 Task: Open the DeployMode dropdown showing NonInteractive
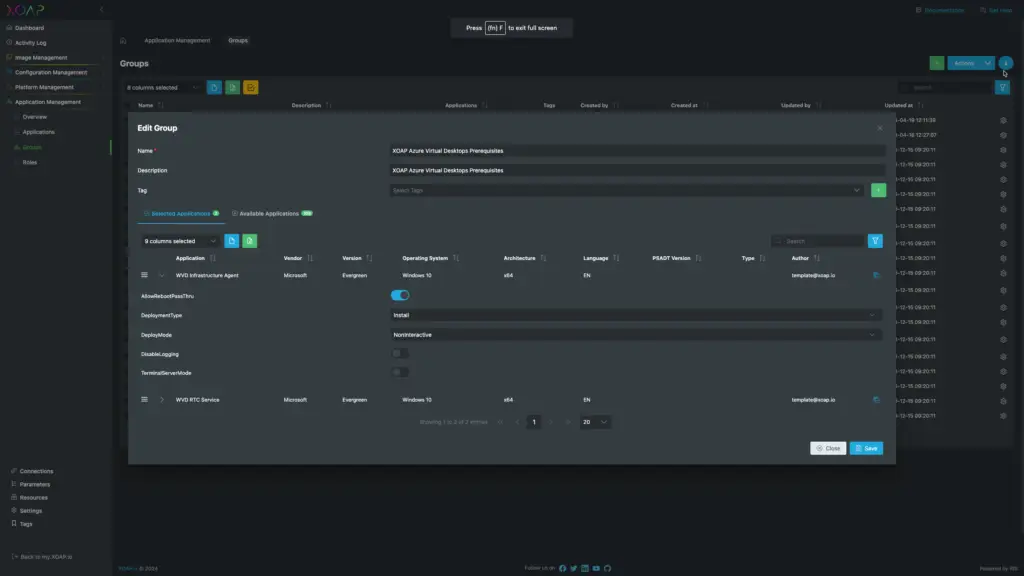635,334
